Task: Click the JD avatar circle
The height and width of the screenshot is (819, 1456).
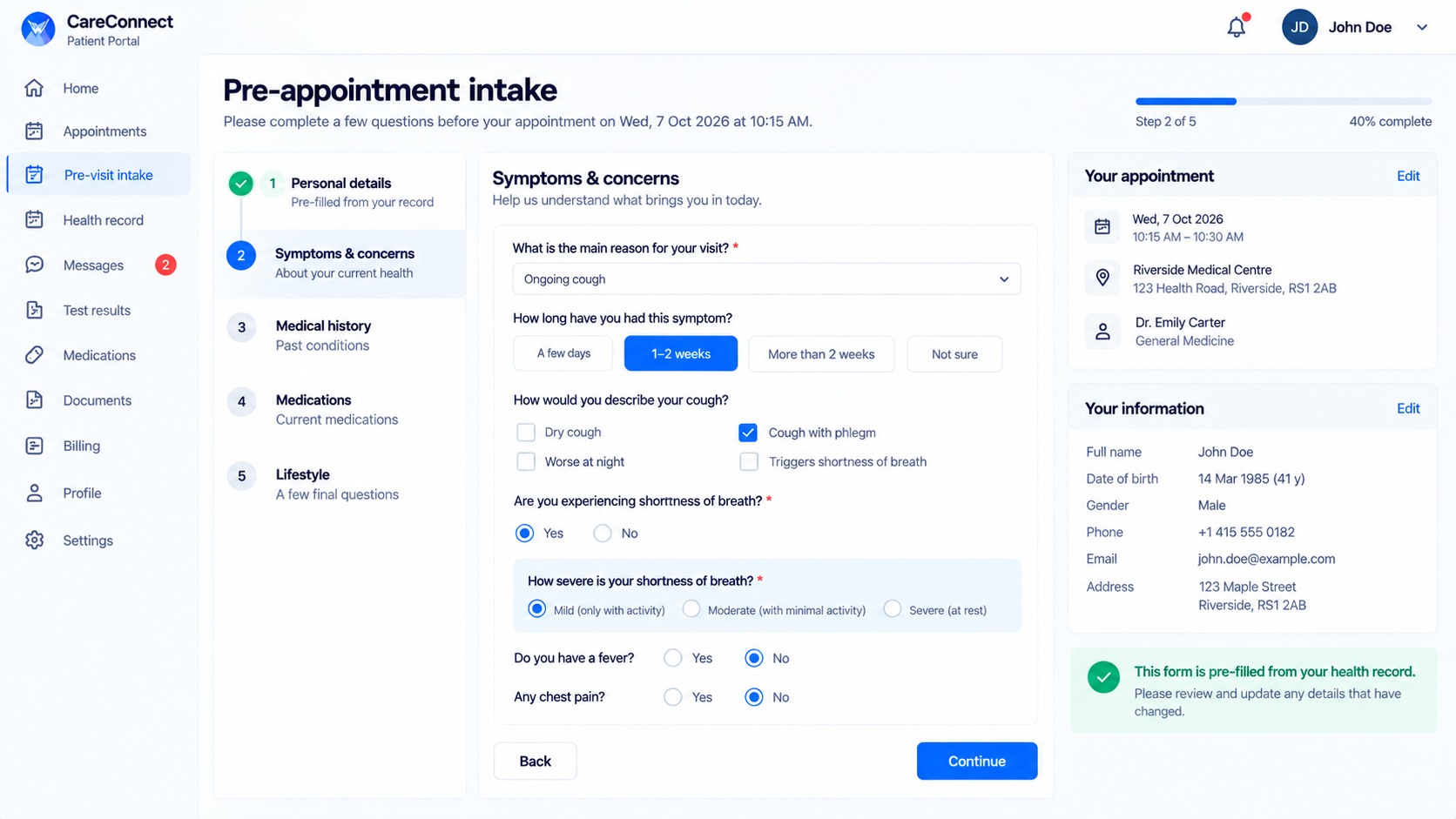Action: [1299, 27]
